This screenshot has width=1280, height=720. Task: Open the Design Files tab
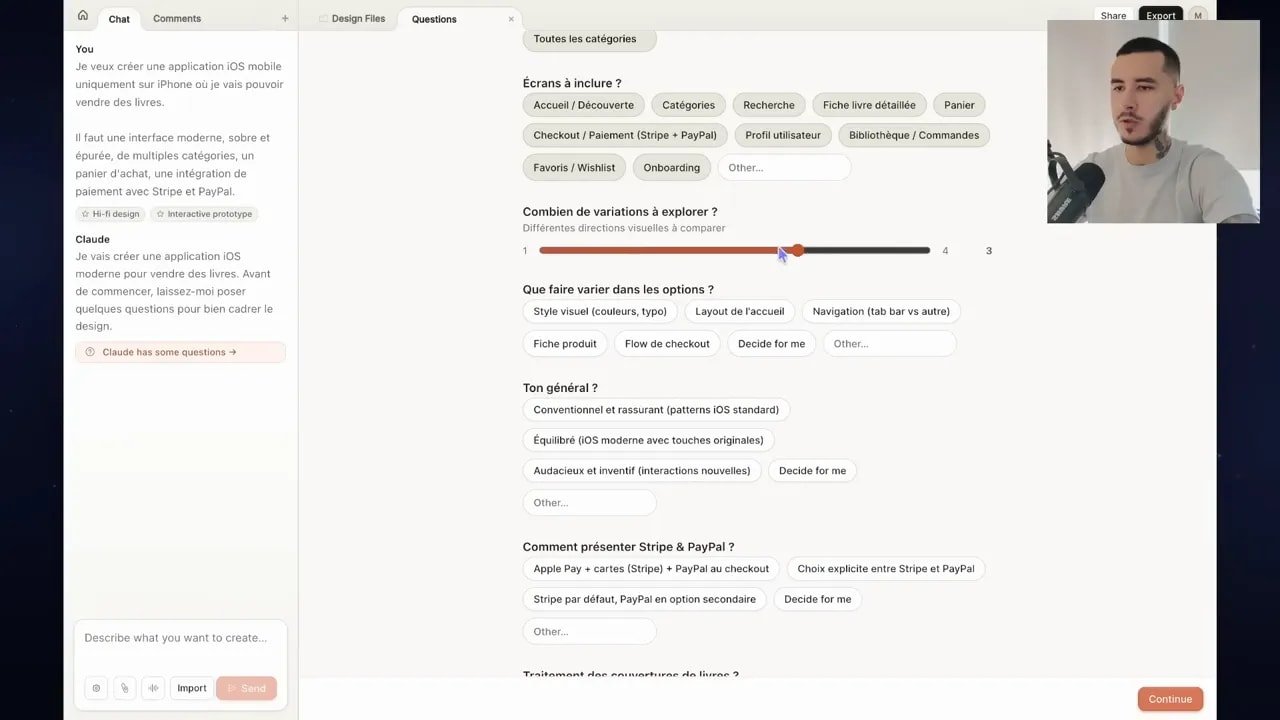pos(361,18)
